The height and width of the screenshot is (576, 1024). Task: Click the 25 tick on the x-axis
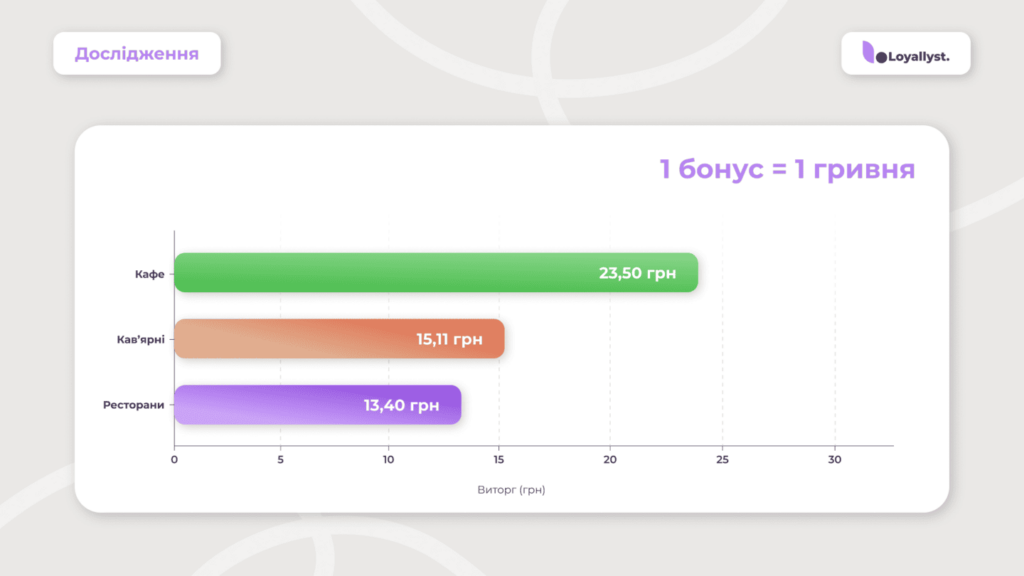722,460
